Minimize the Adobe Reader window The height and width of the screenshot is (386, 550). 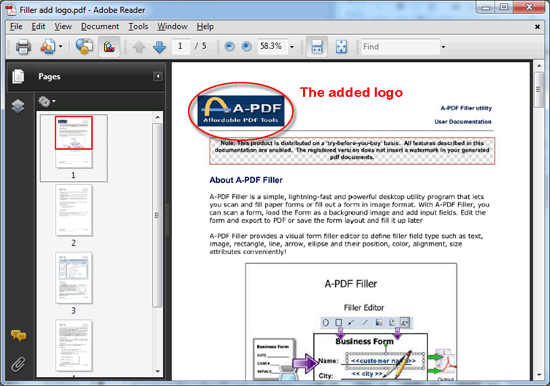point(485,7)
